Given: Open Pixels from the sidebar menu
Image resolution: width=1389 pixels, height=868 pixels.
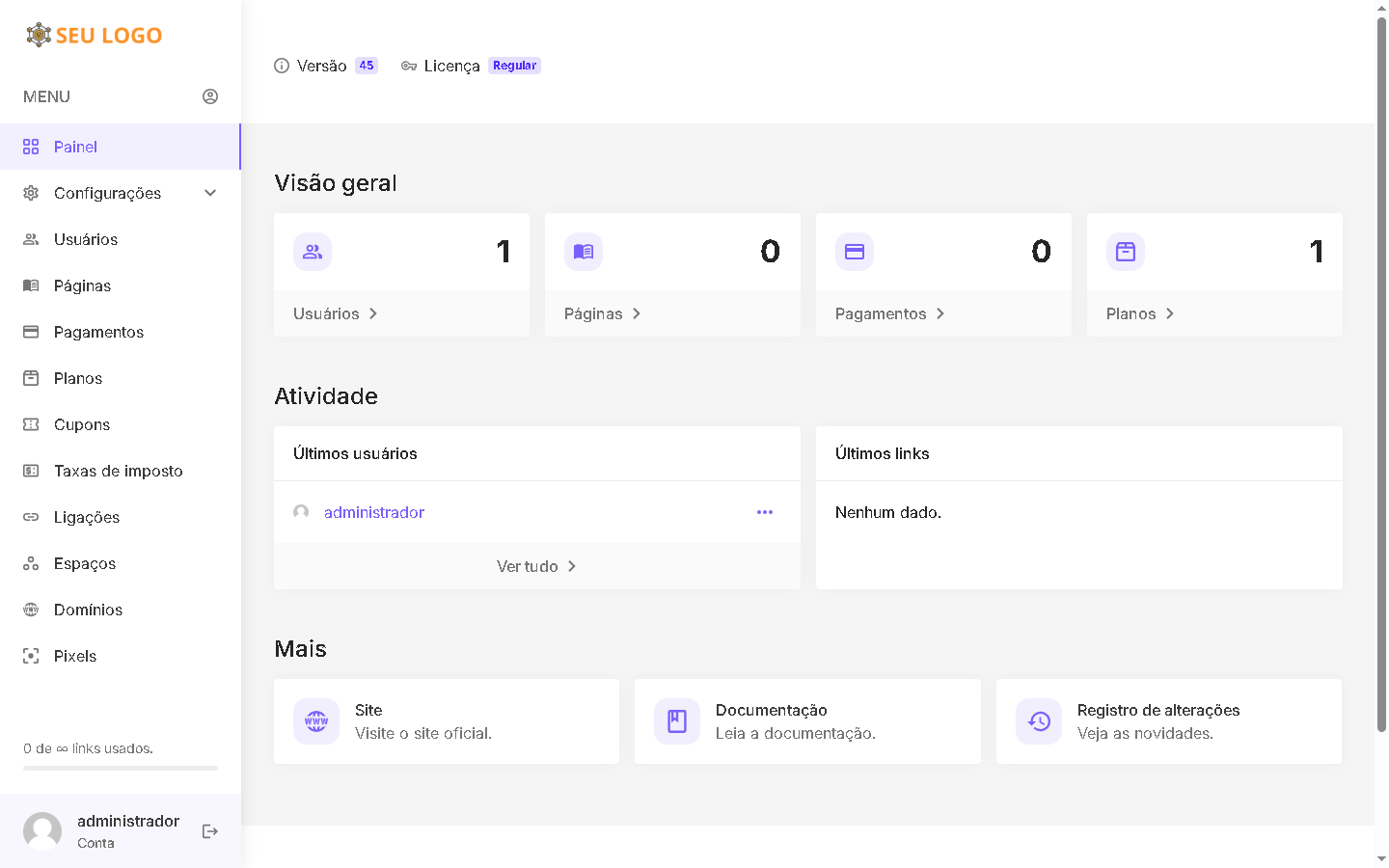Looking at the screenshot, I should tap(75, 656).
